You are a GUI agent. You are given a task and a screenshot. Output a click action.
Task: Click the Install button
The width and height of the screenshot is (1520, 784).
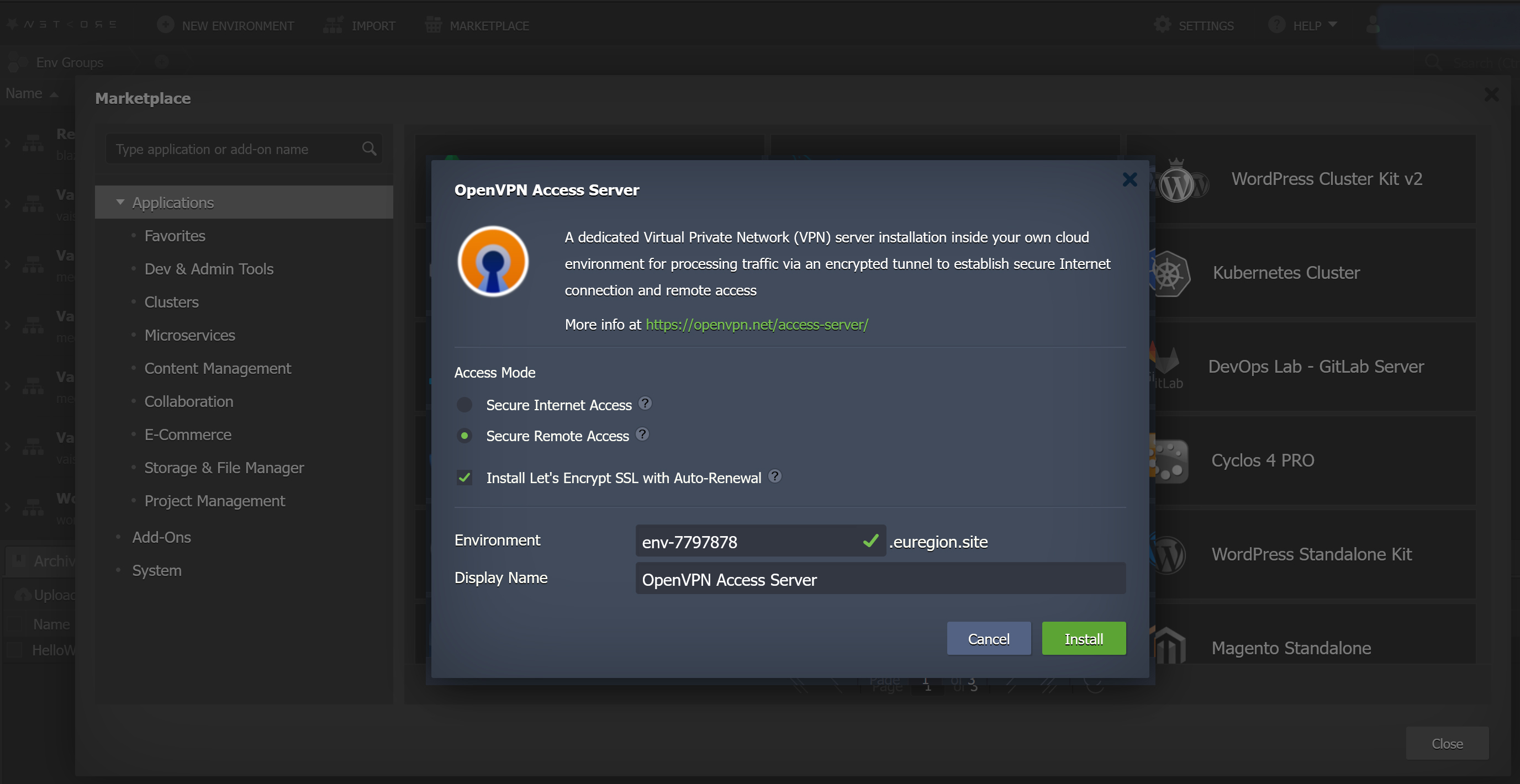point(1083,638)
